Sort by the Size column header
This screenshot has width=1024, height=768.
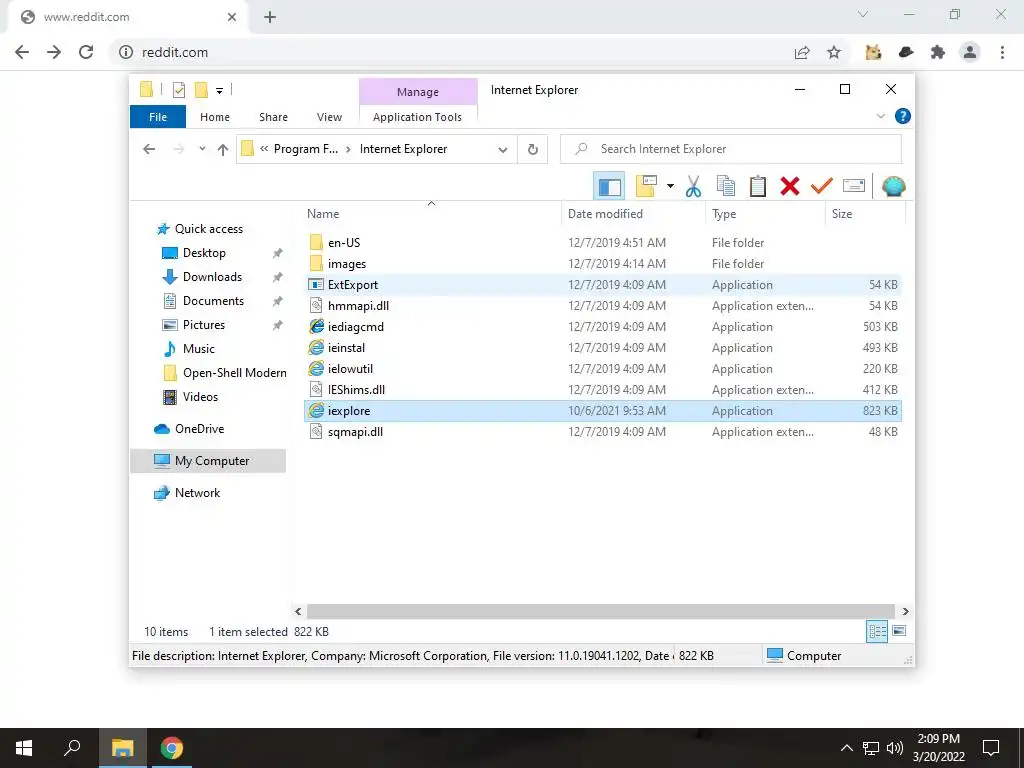point(865,214)
